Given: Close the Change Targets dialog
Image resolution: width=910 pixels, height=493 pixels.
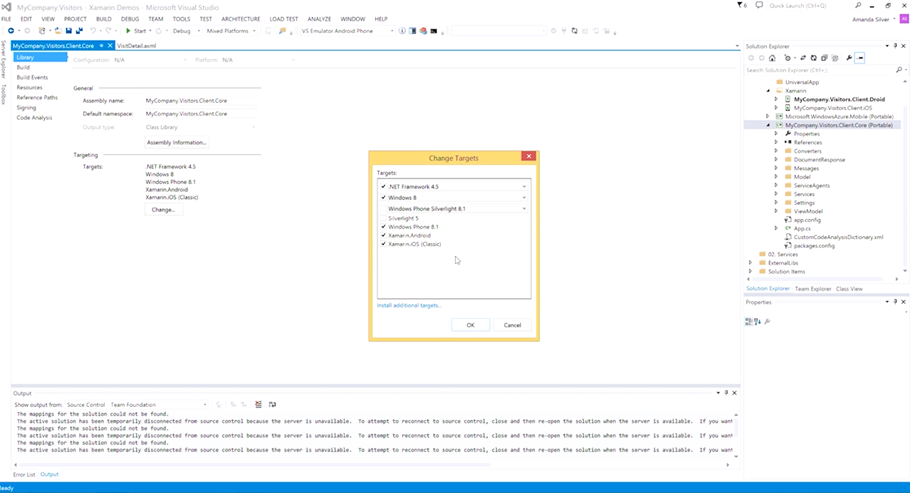Looking at the screenshot, I should pos(529,156).
